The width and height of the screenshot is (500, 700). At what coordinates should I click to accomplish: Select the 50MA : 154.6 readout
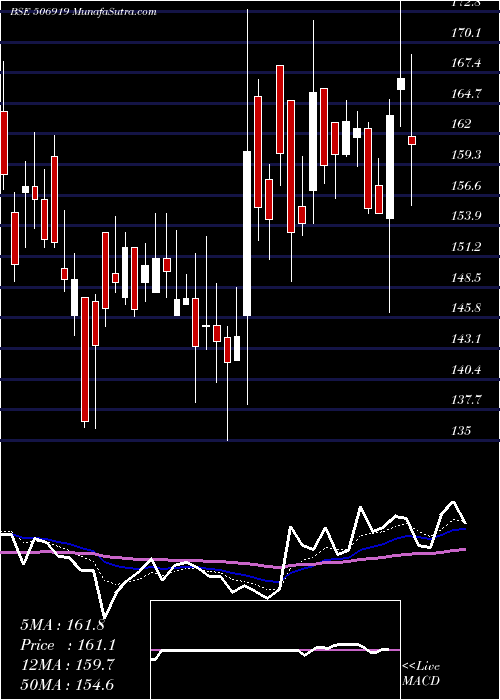67,685
